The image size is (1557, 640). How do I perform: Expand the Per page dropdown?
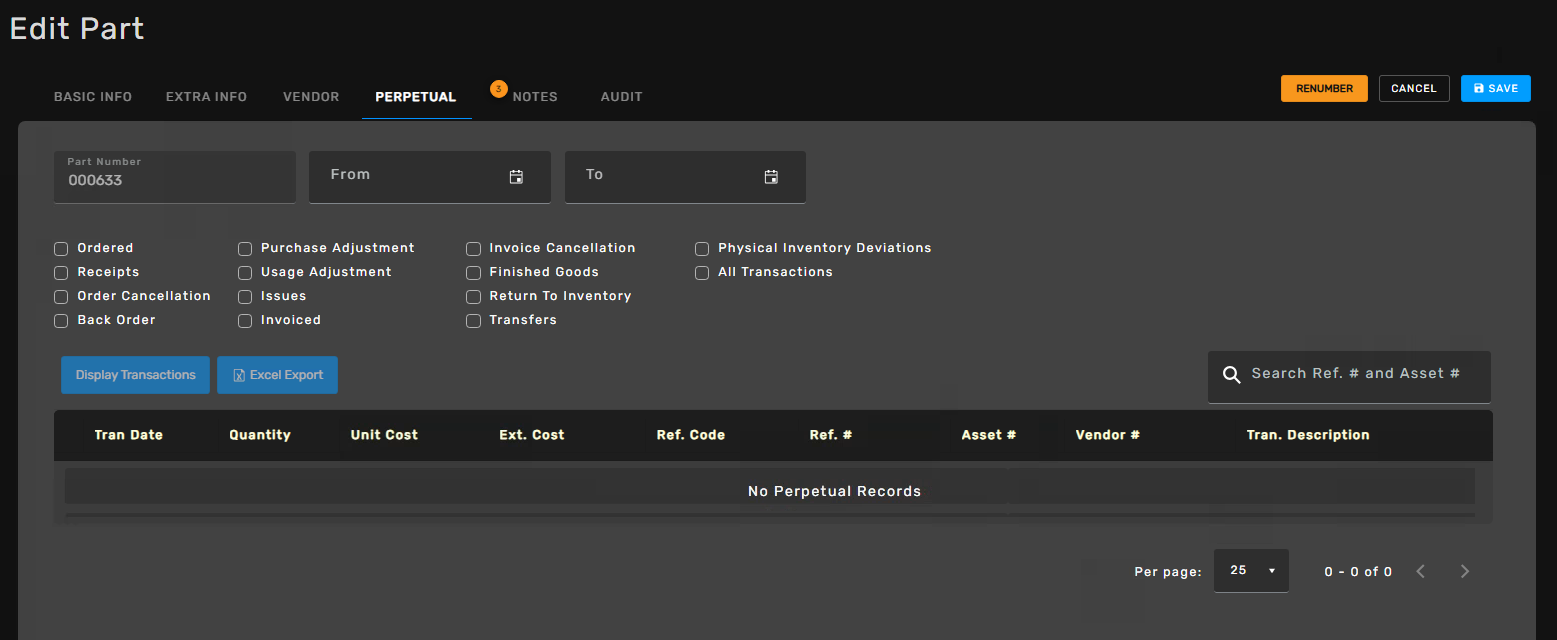click(1251, 571)
